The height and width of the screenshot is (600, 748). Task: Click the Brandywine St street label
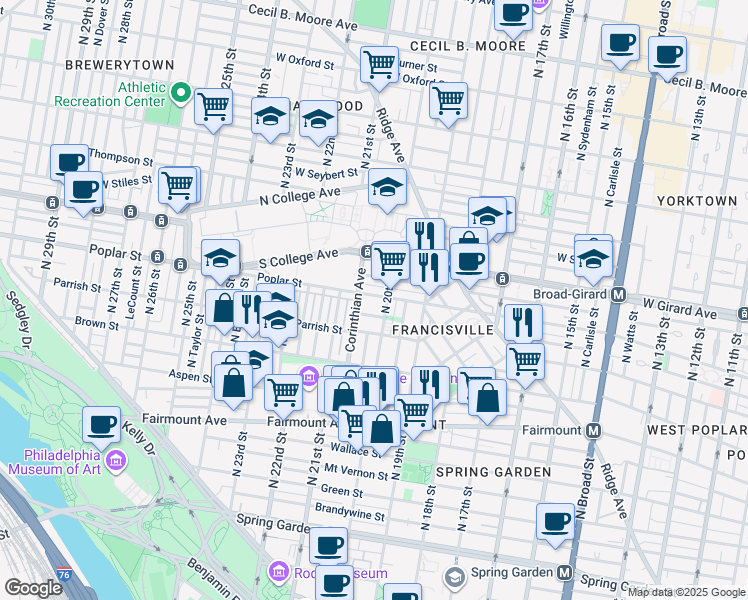350,512
